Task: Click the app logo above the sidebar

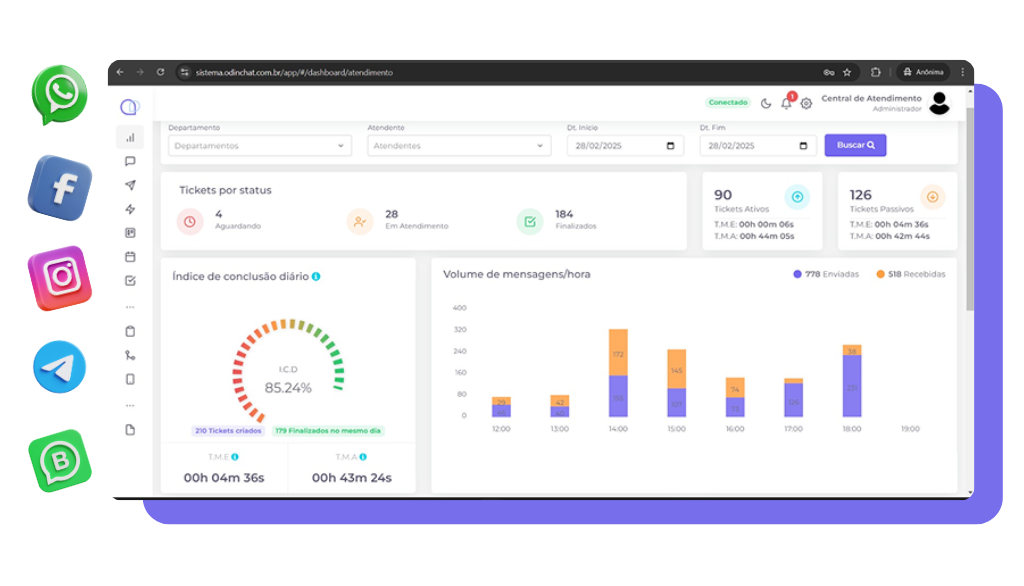Action: click(129, 106)
